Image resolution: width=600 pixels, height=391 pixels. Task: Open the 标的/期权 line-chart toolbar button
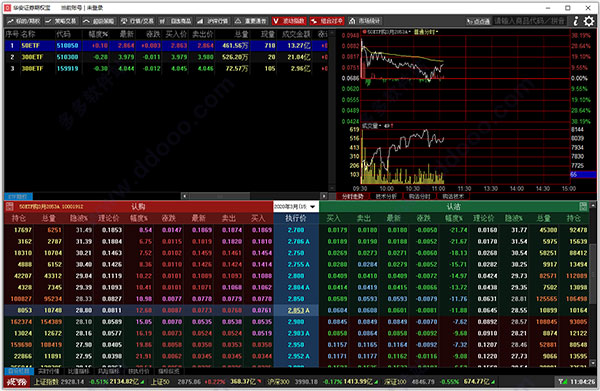pyautogui.click(x=23, y=21)
